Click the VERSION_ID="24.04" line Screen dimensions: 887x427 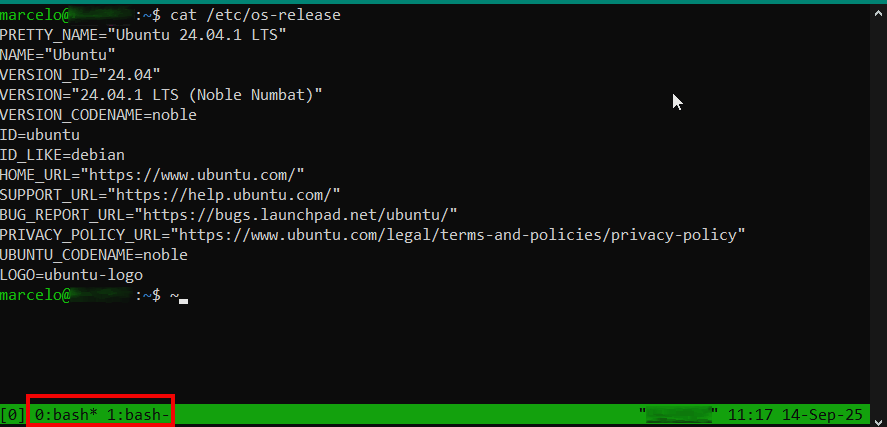coord(80,74)
